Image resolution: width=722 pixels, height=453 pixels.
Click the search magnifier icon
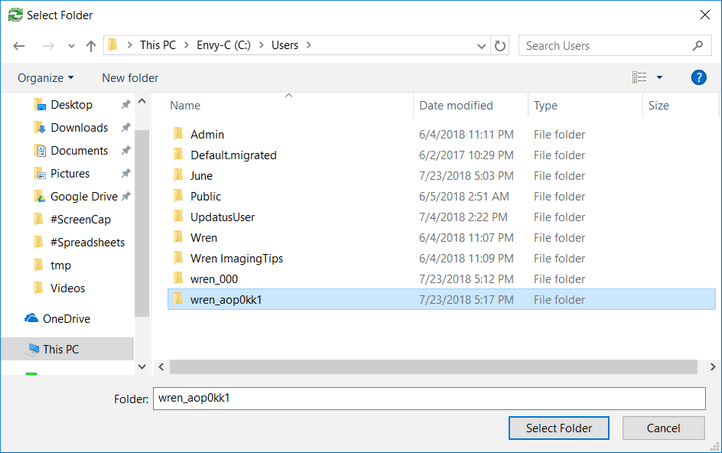699,46
